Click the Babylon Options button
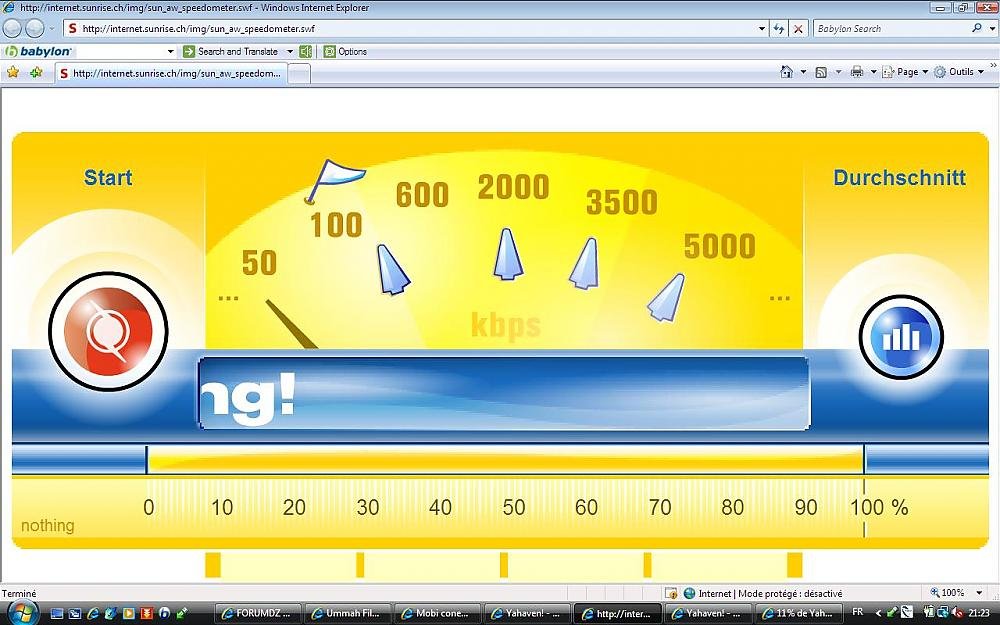The width and height of the screenshot is (1000, 625). click(345, 51)
